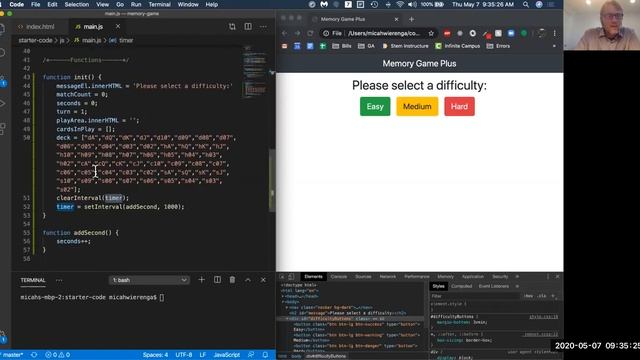
Task: Open the Errors bookmark folder
Action: click(x=498, y=46)
